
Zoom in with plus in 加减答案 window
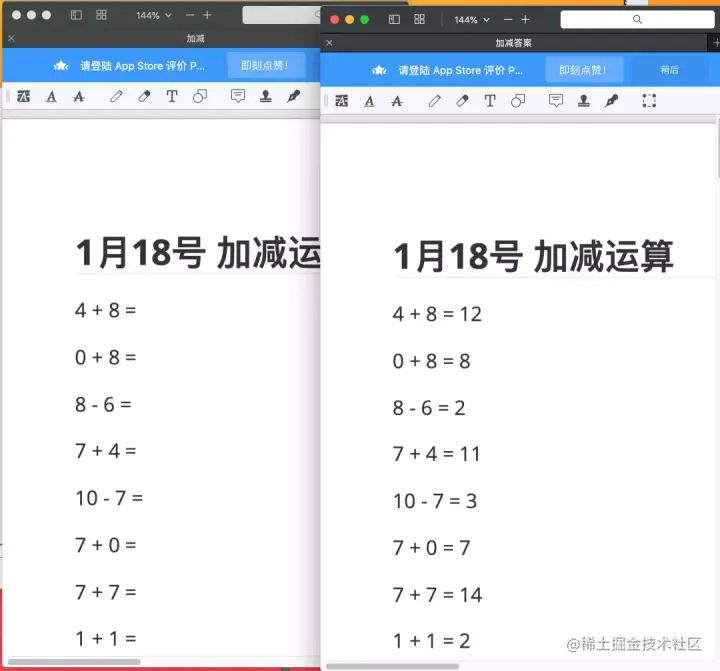526,20
